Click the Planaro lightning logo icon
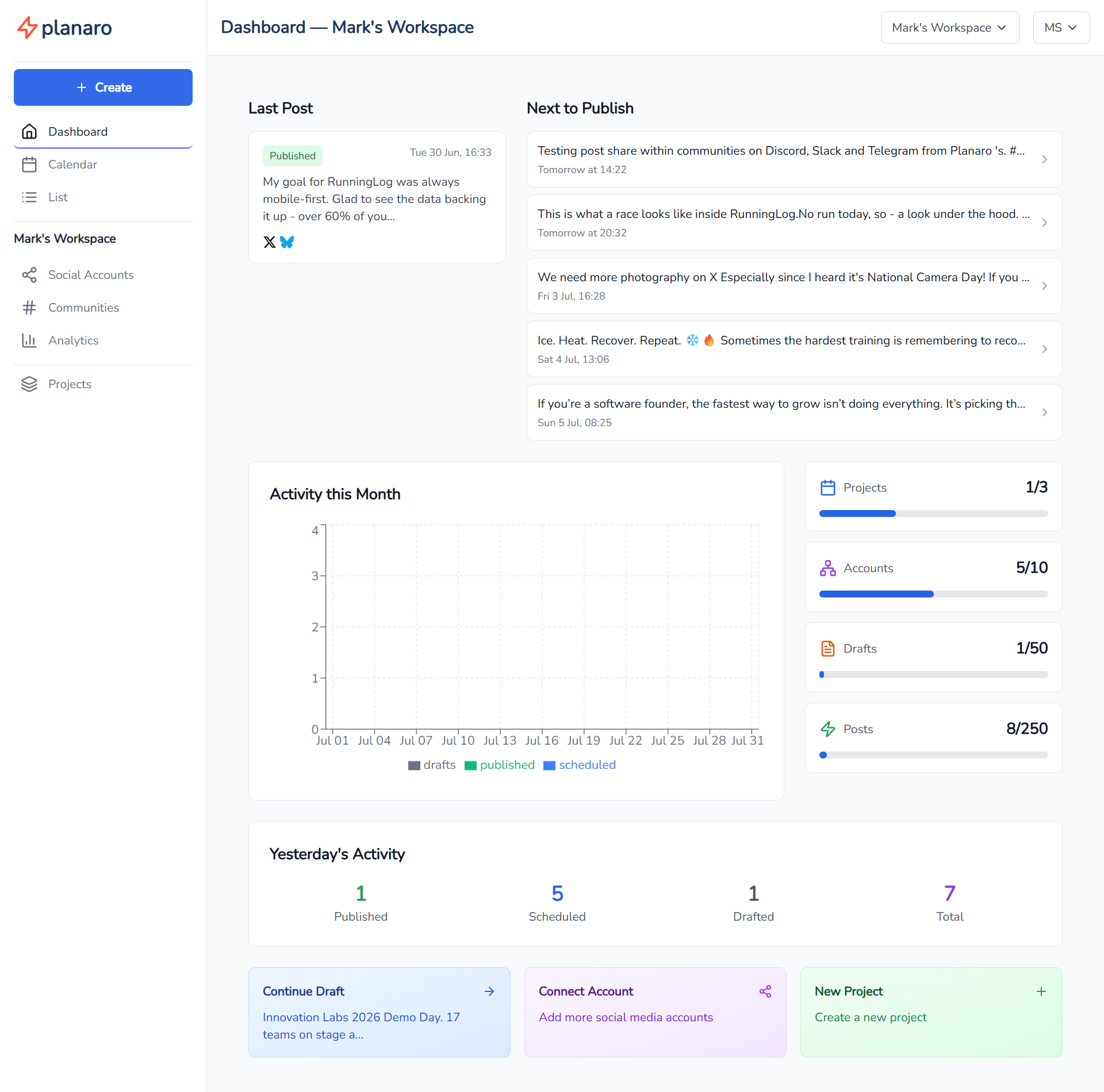This screenshot has width=1104, height=1092. [27, 28]
